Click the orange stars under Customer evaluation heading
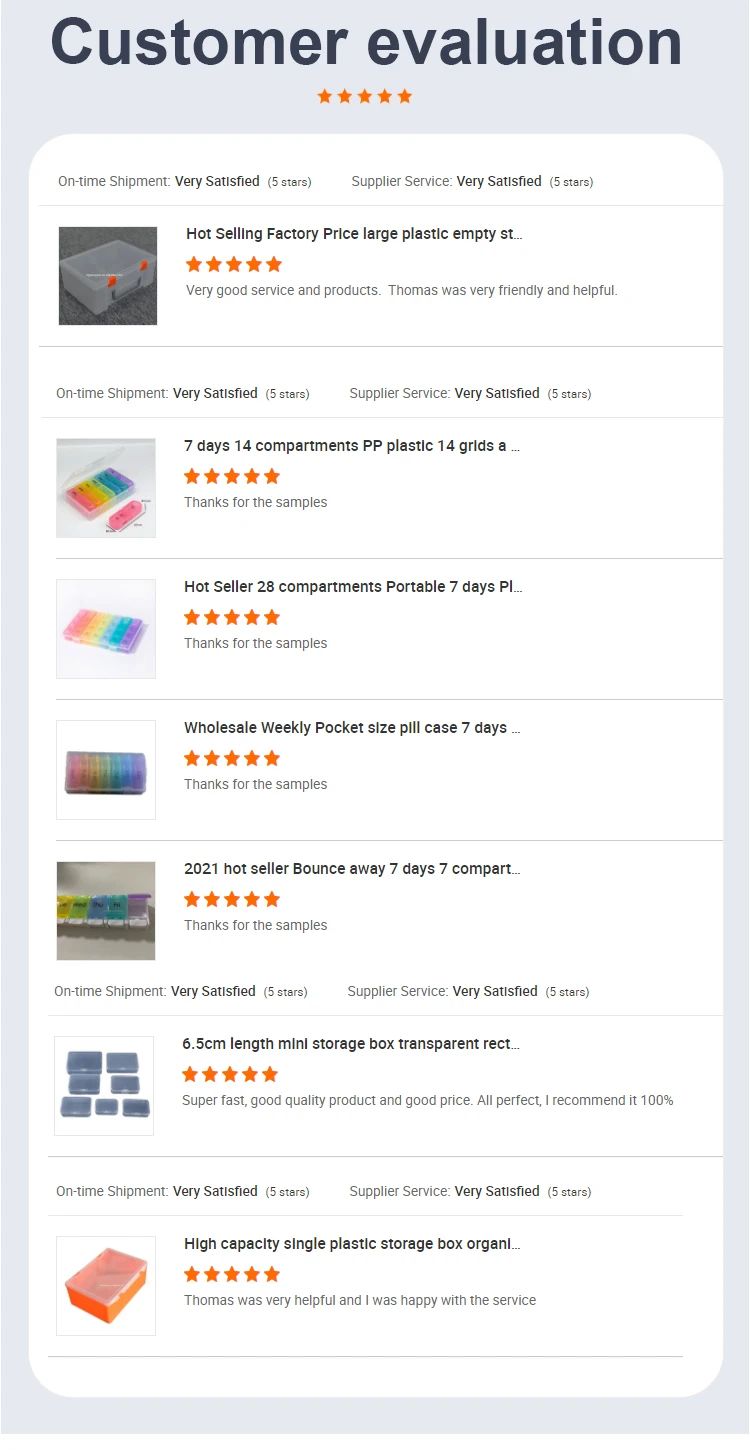750x1450 pixels. coord(365,97)
